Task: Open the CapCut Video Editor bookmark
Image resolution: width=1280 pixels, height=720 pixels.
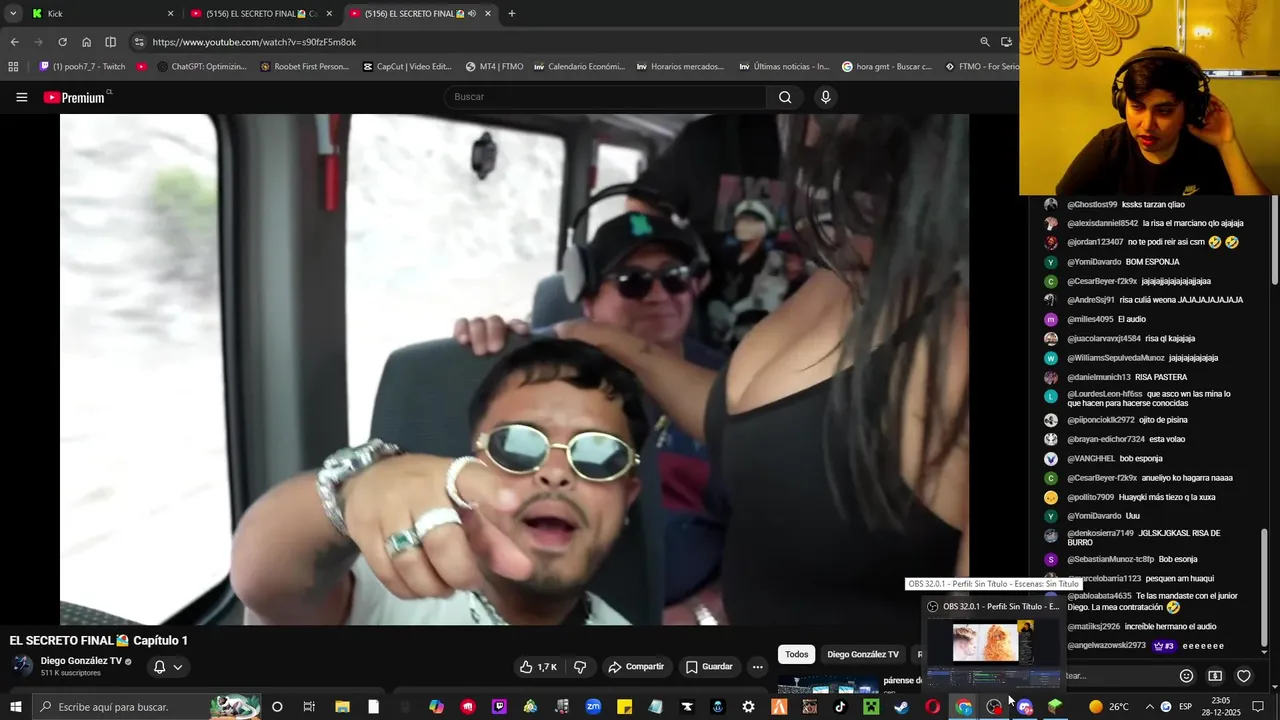Action: (408, 67)
